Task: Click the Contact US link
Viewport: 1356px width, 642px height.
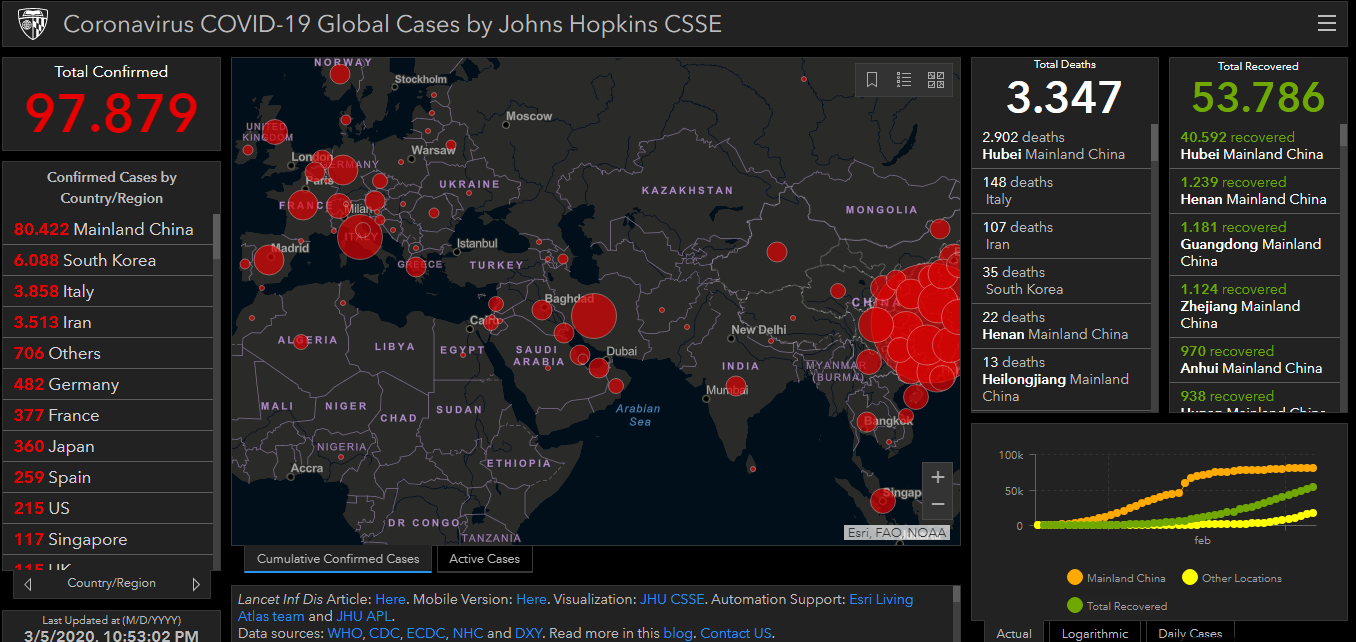Action: [x=736, y=633]
